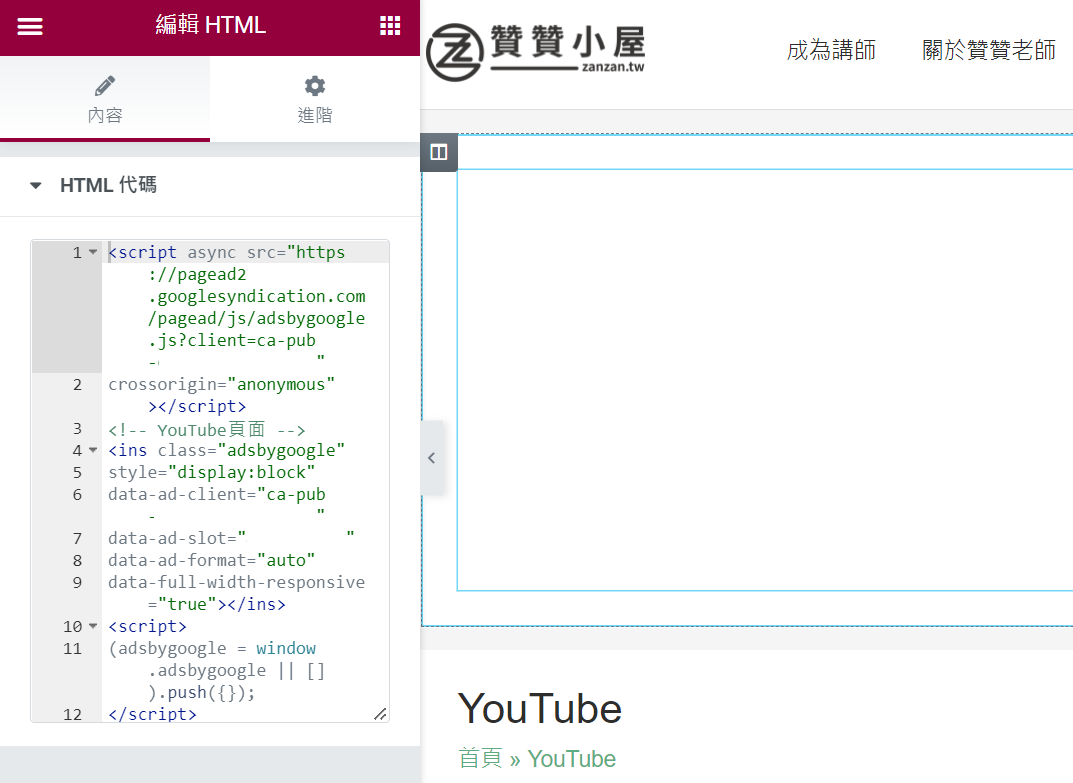Open the 關於贊贊老師 menu link
Image resolution: width=1073 pixels, height=783 pixels.
[989, 50]
